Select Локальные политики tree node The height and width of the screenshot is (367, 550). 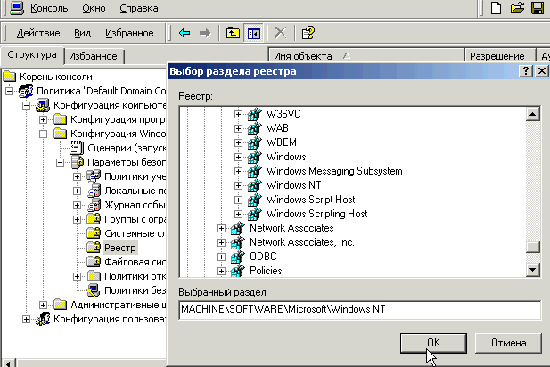point(135,191)
